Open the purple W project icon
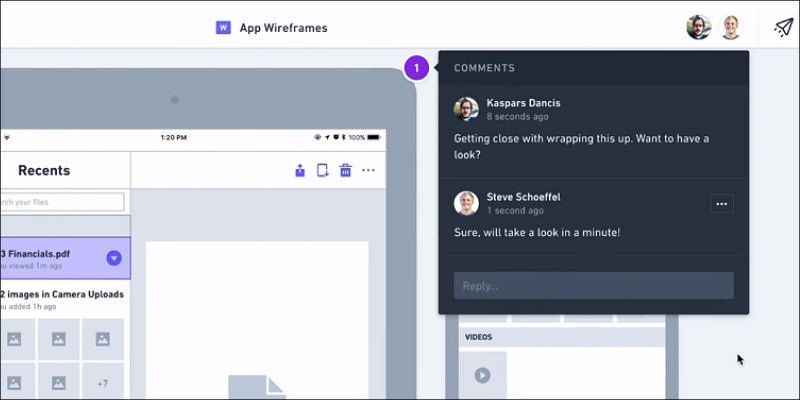Screen dimensions: 800x400 223,28
